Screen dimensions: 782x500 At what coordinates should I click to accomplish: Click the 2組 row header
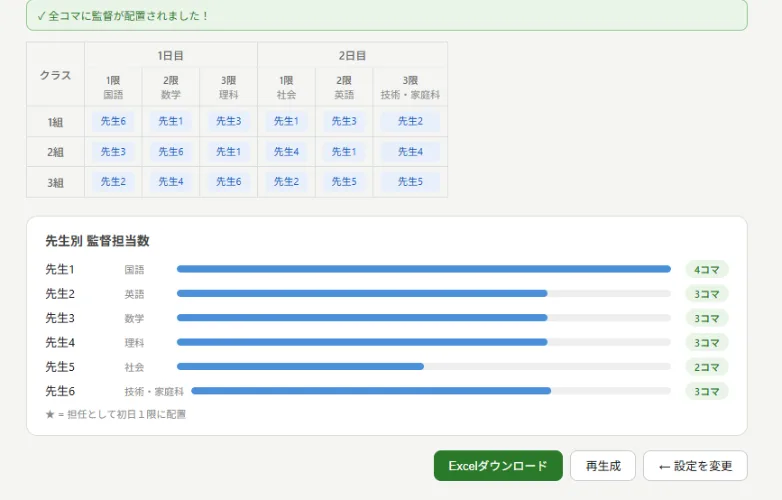coord(55,152)
